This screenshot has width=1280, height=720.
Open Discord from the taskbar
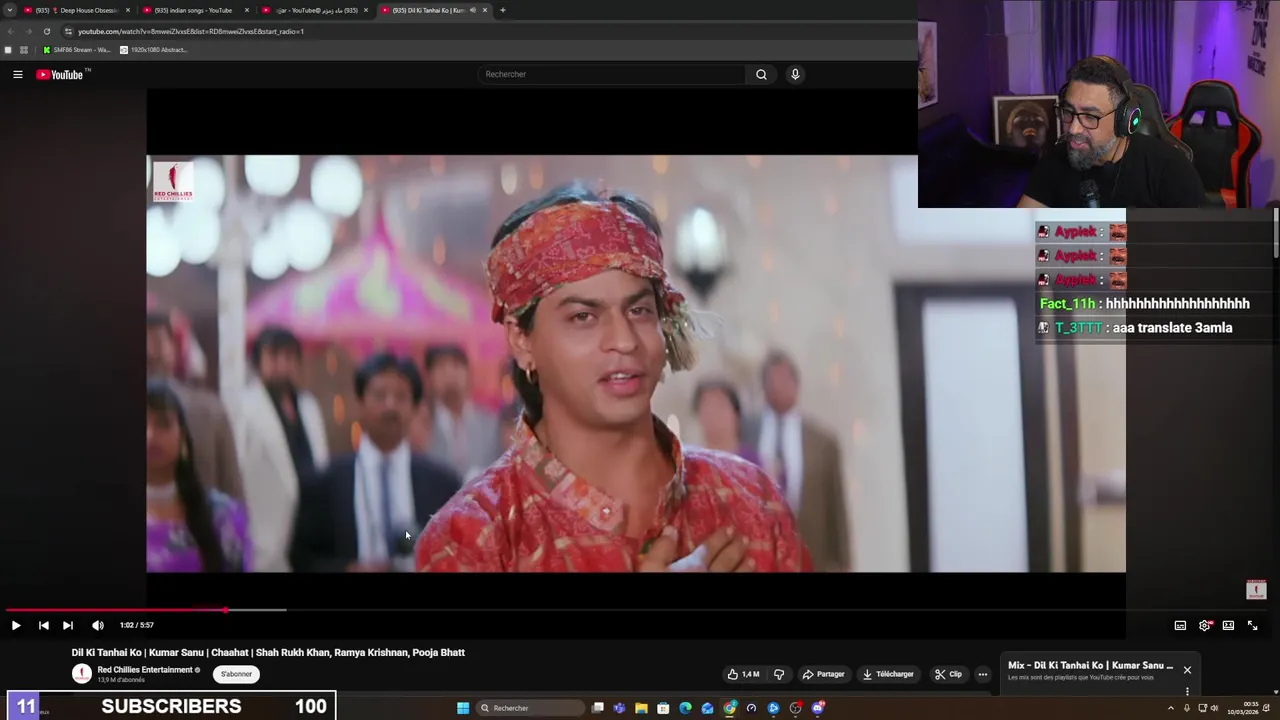point(818,708)
